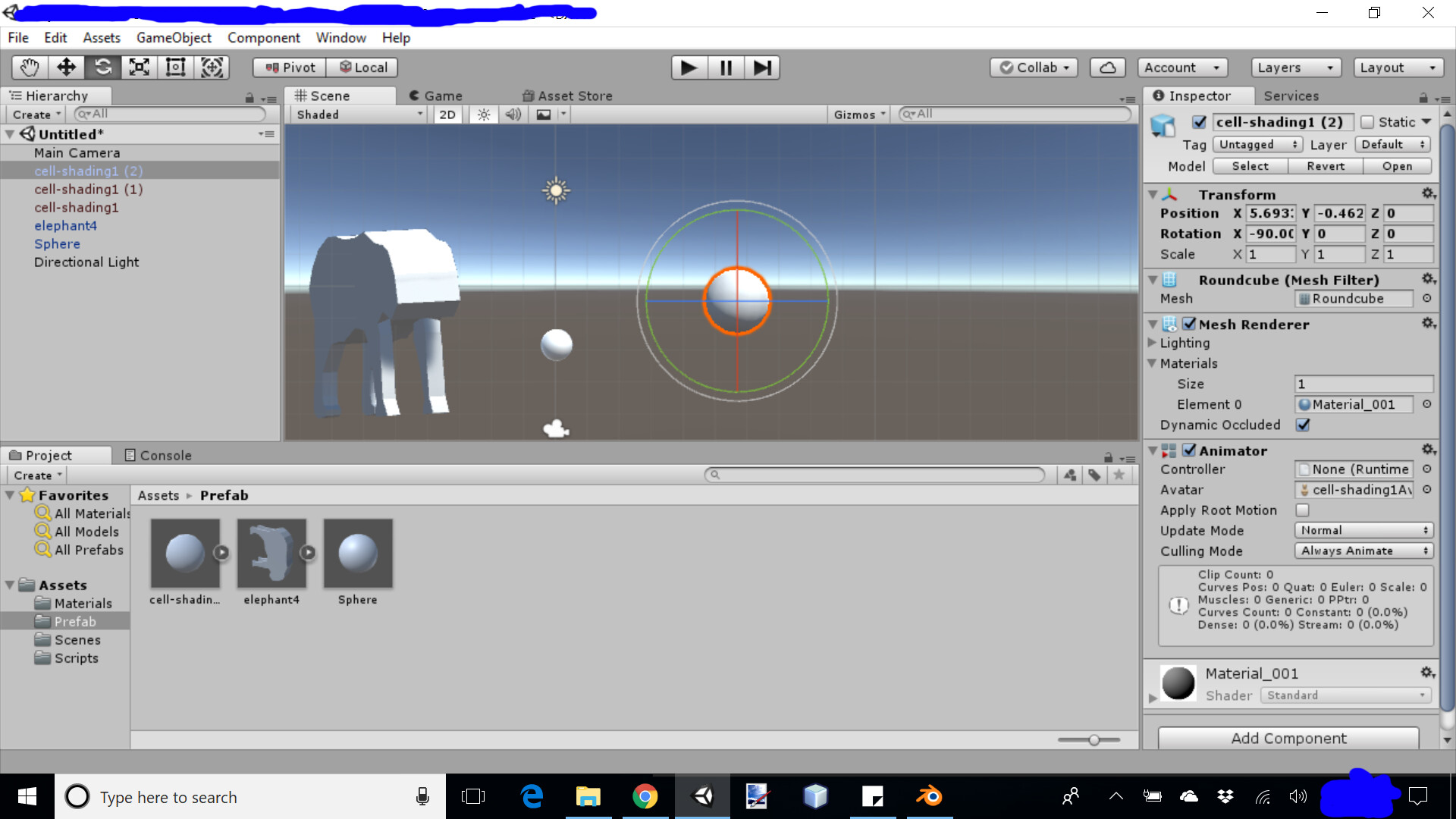The image size is (1456, 819).
Task: Select the Move tool
Action: (66, 67)
